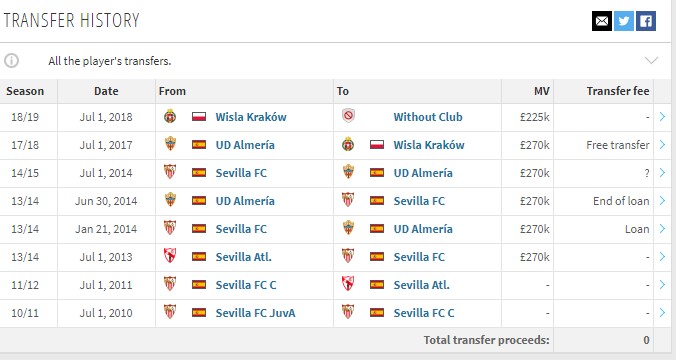676x360 pixels.
Task: Click the Transfer fee column header
Action: 618,91
